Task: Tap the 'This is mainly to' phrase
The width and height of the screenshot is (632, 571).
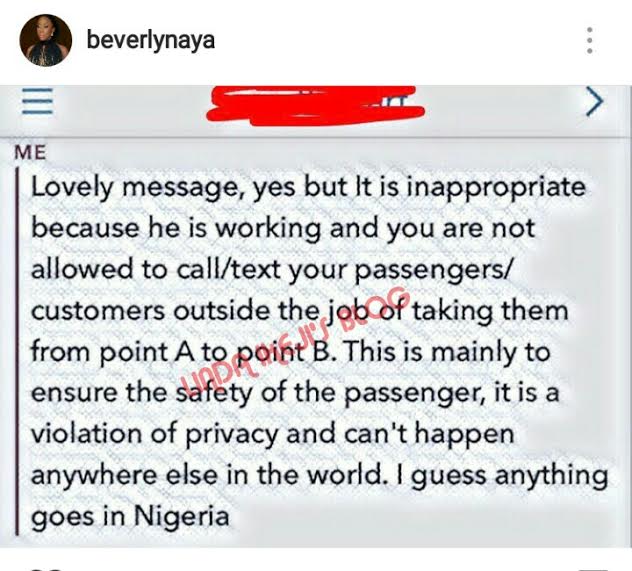Action: (x=446, y=352)
